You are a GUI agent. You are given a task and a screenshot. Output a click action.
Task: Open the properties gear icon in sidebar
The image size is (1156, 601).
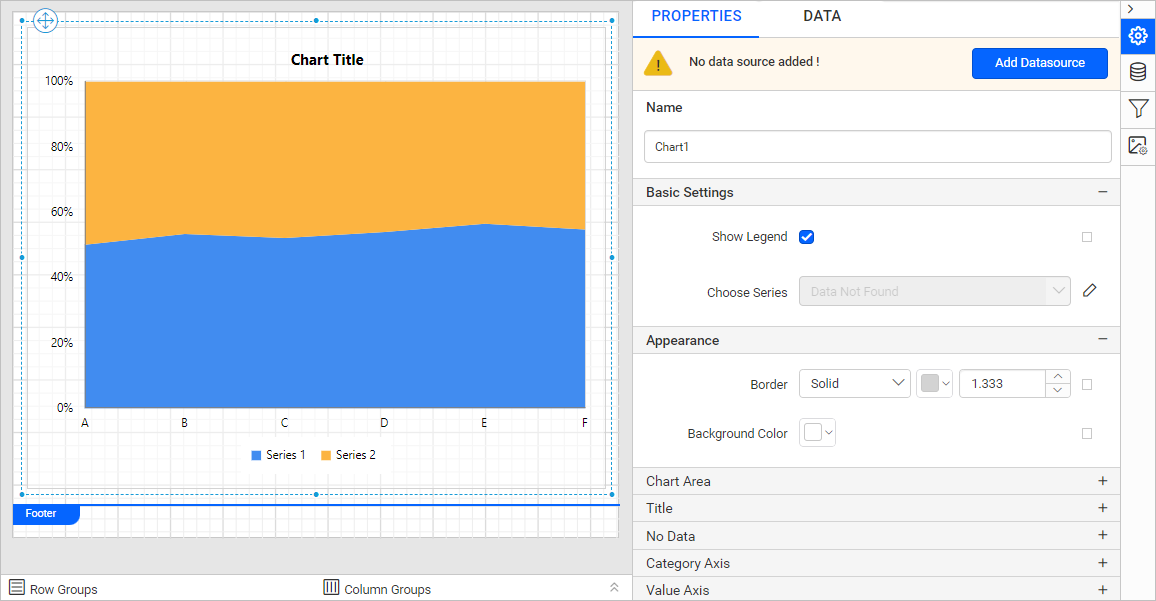click(x=1137, y=36)
